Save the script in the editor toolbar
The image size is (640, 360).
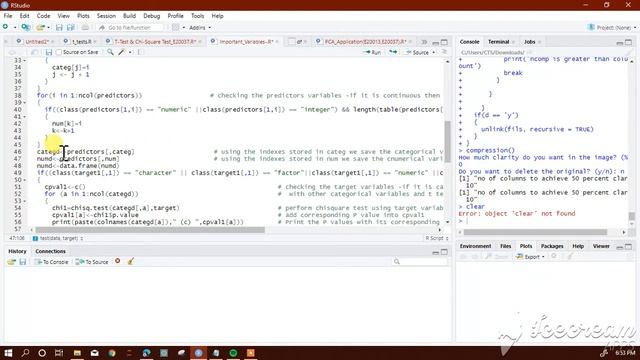(x=49, y=52)
